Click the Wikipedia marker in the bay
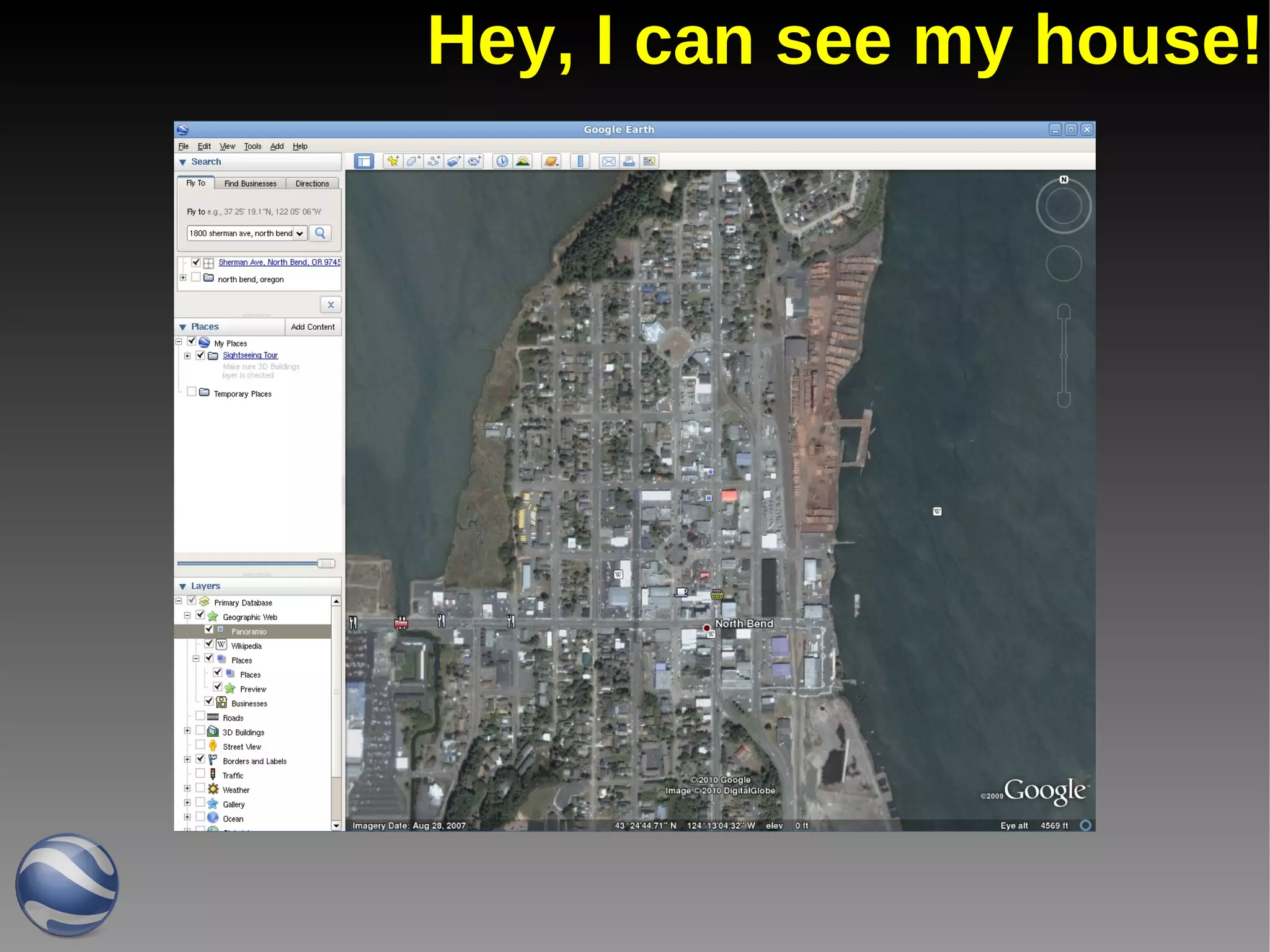Viewport: 1270px width, 952px height. [937, 512]
